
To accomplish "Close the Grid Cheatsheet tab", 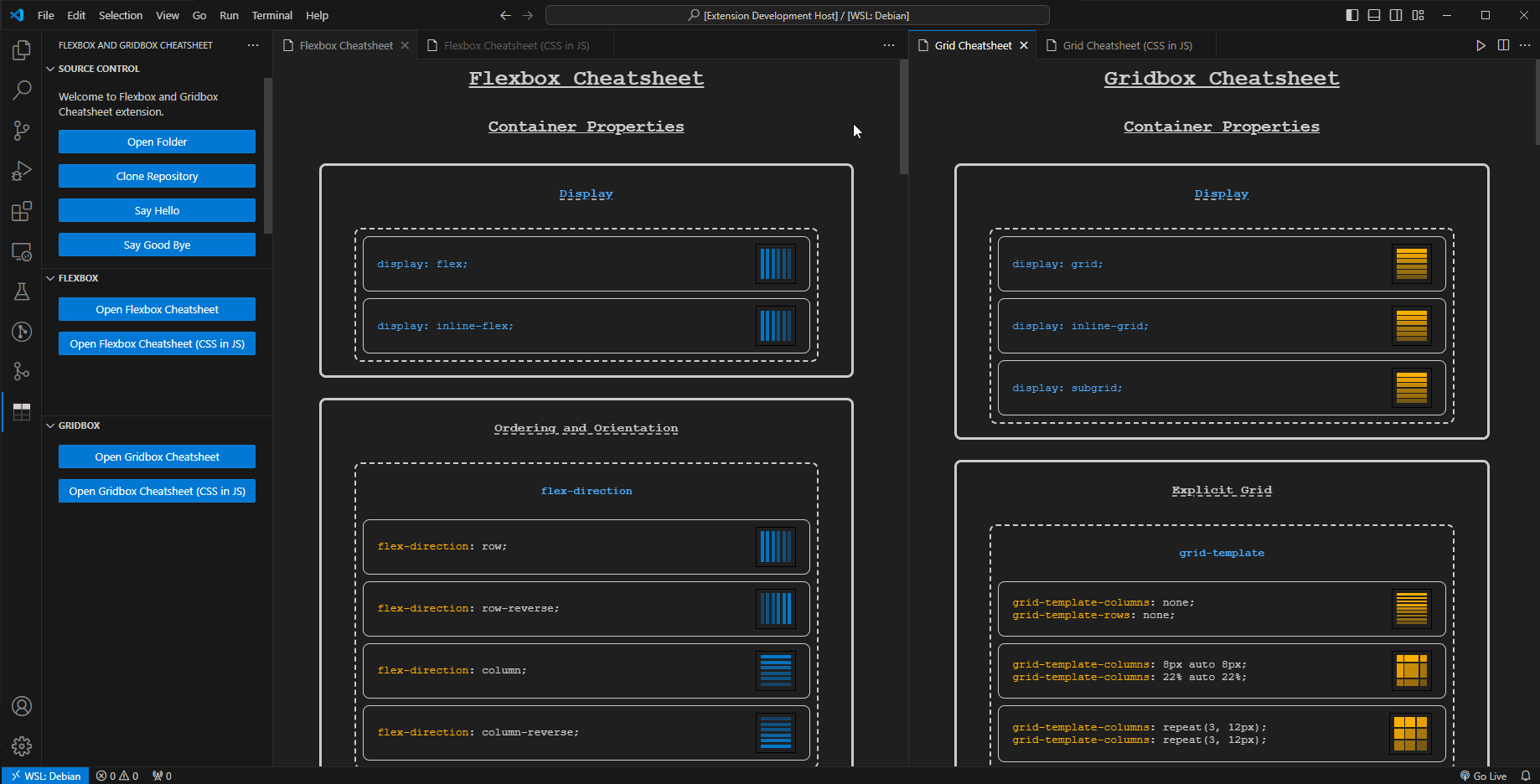I will tap(1024, 45).
